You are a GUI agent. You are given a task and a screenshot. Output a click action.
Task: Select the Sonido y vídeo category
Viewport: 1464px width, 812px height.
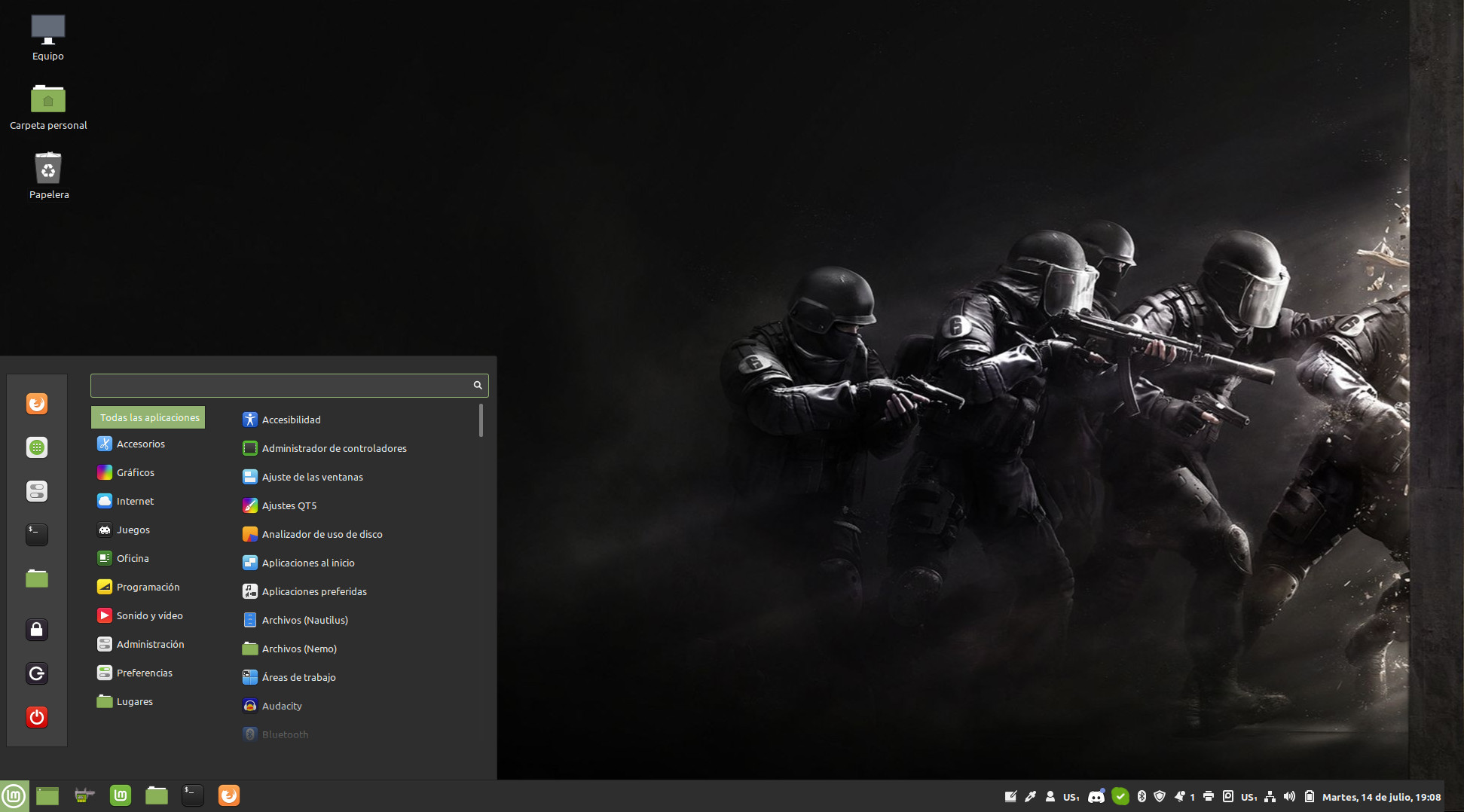point(149,615)
